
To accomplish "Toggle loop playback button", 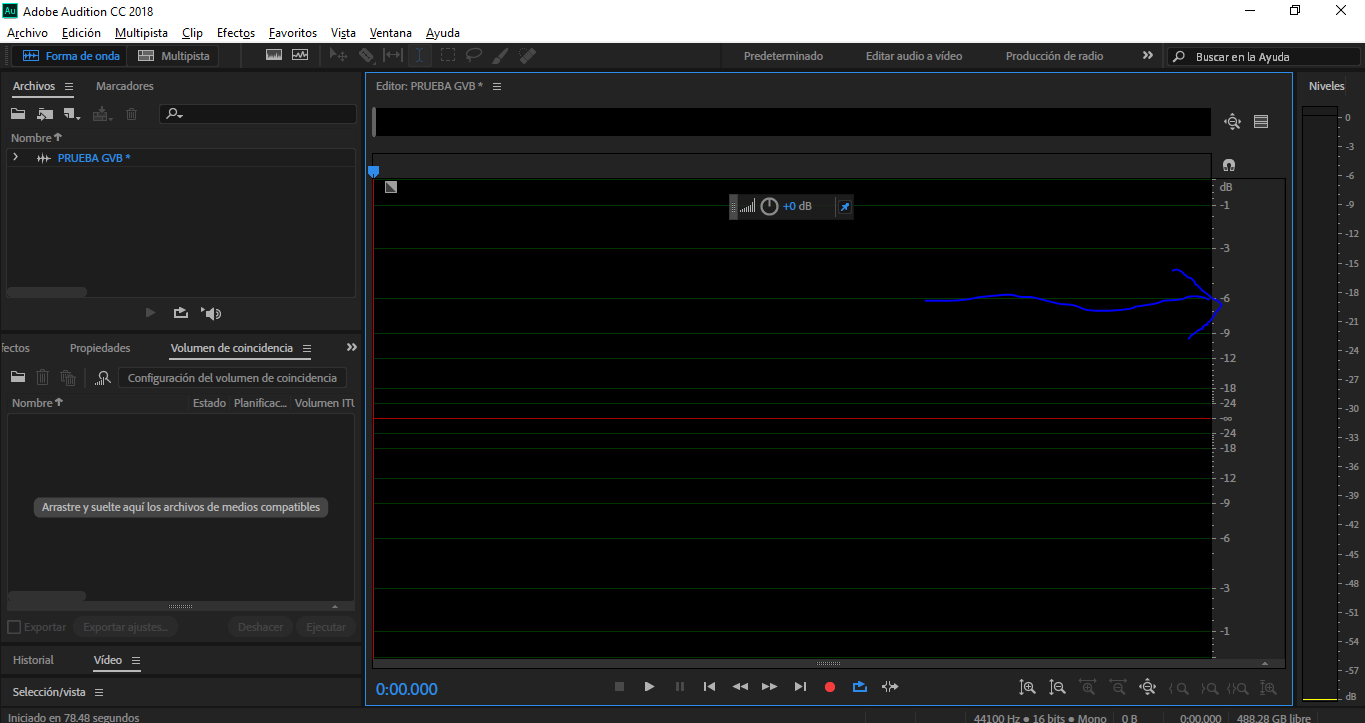I will click(x=859, y=687).
